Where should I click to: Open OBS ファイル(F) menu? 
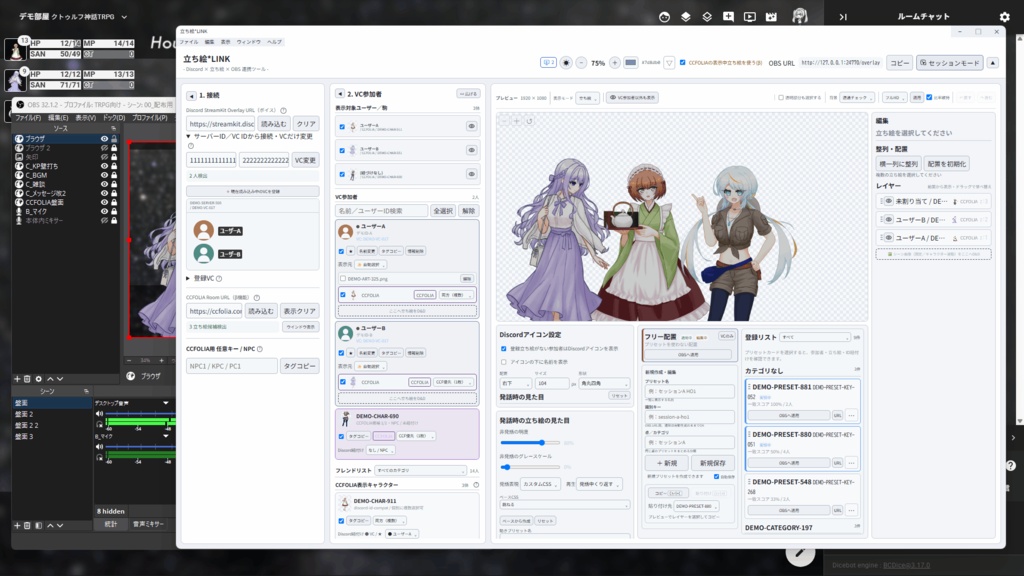pos(28,118)
